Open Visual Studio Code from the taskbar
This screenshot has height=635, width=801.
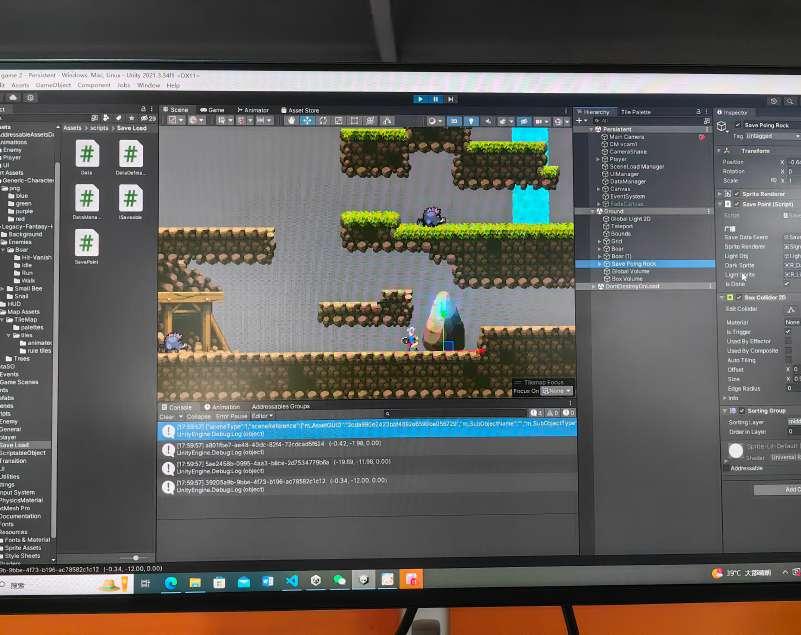292,581
